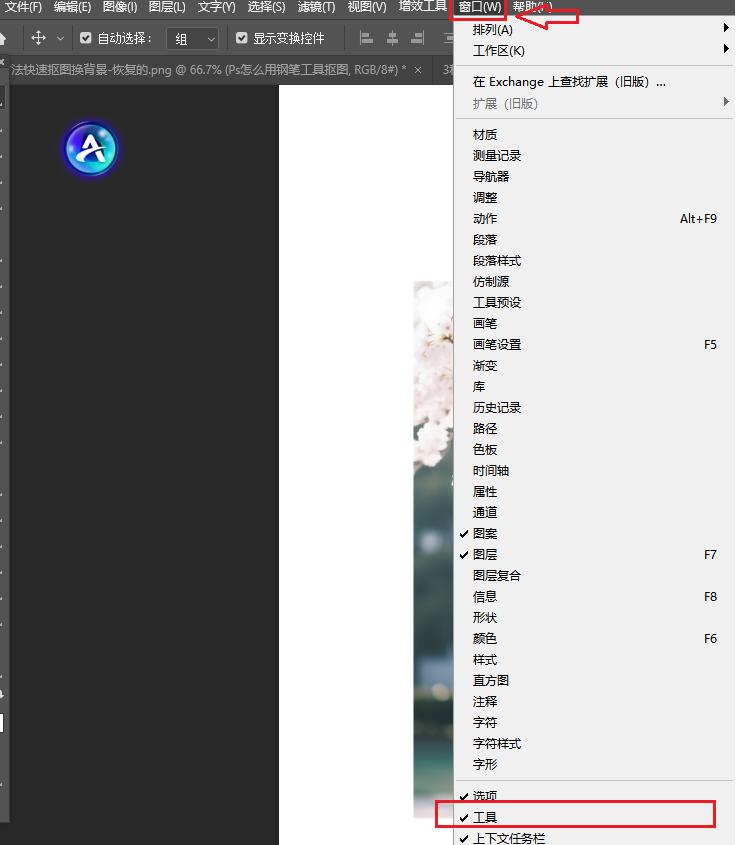Switch to the 恢复的.png document tab
The image size is (736, 845).
coord(200,70)
